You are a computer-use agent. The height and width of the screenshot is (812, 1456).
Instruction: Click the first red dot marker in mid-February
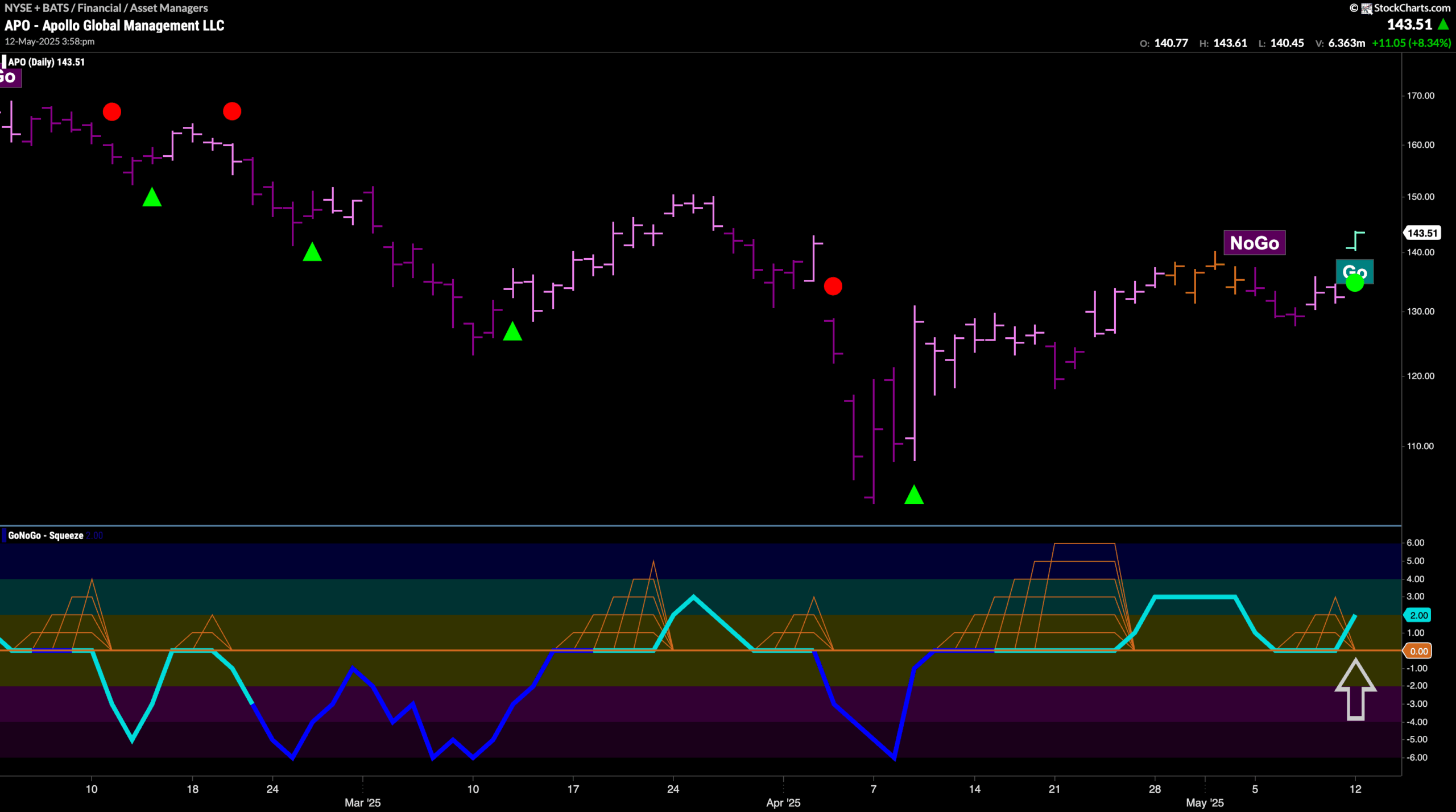click(112, 111)
